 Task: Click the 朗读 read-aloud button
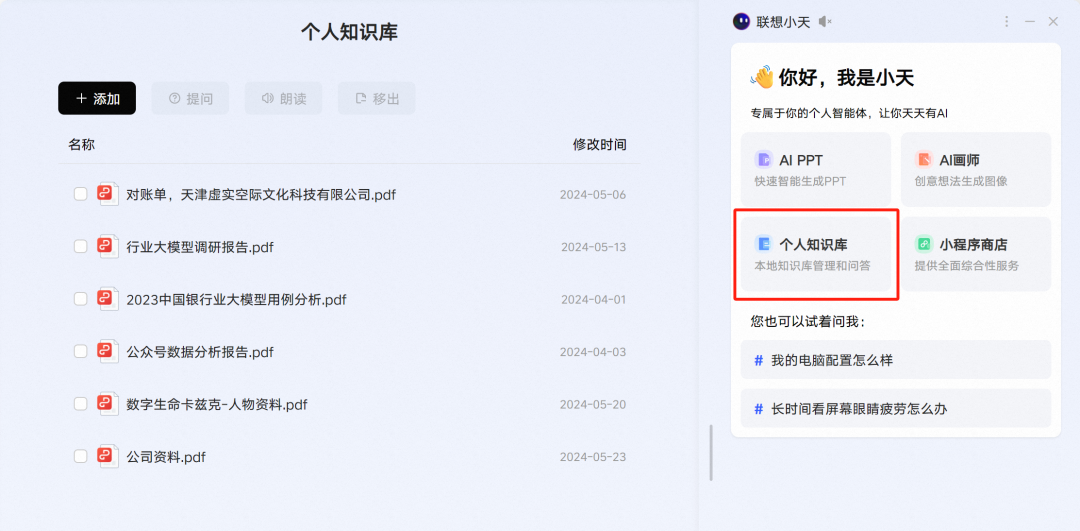coord(283,98)
